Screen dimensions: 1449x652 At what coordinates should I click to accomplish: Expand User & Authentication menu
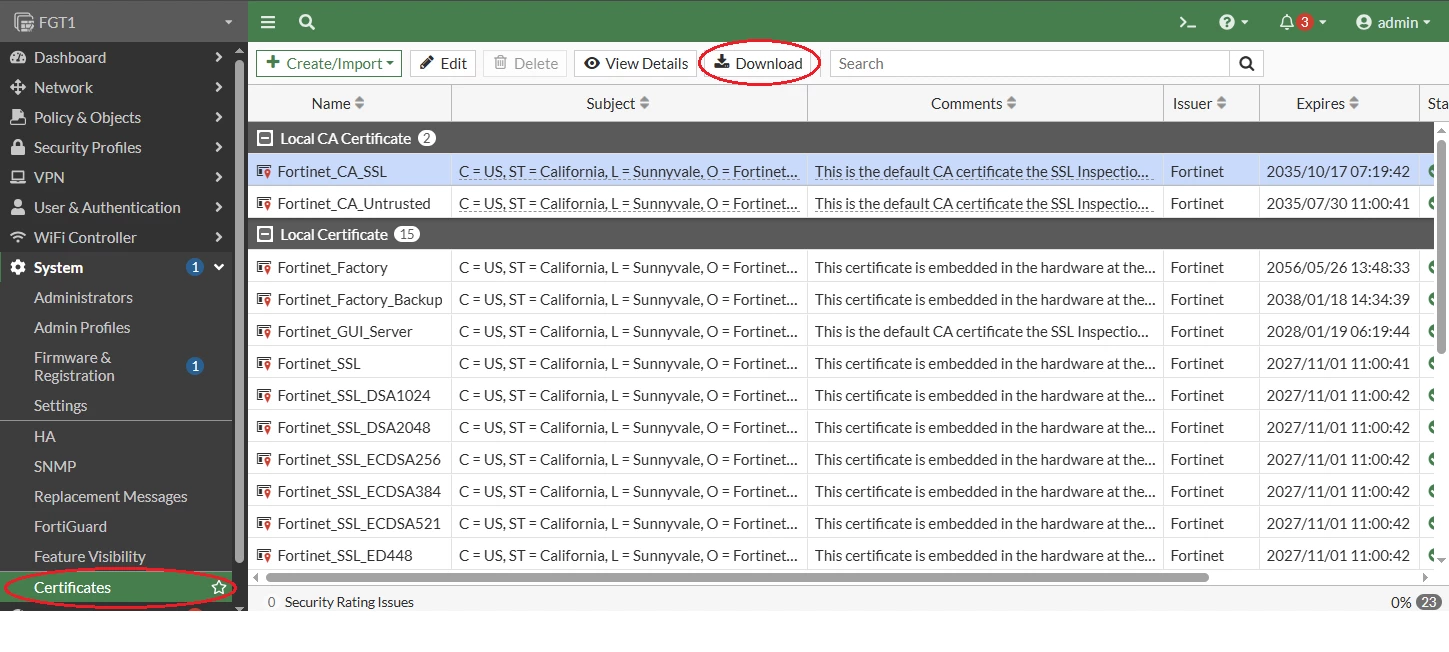click(x=116, y=207)
